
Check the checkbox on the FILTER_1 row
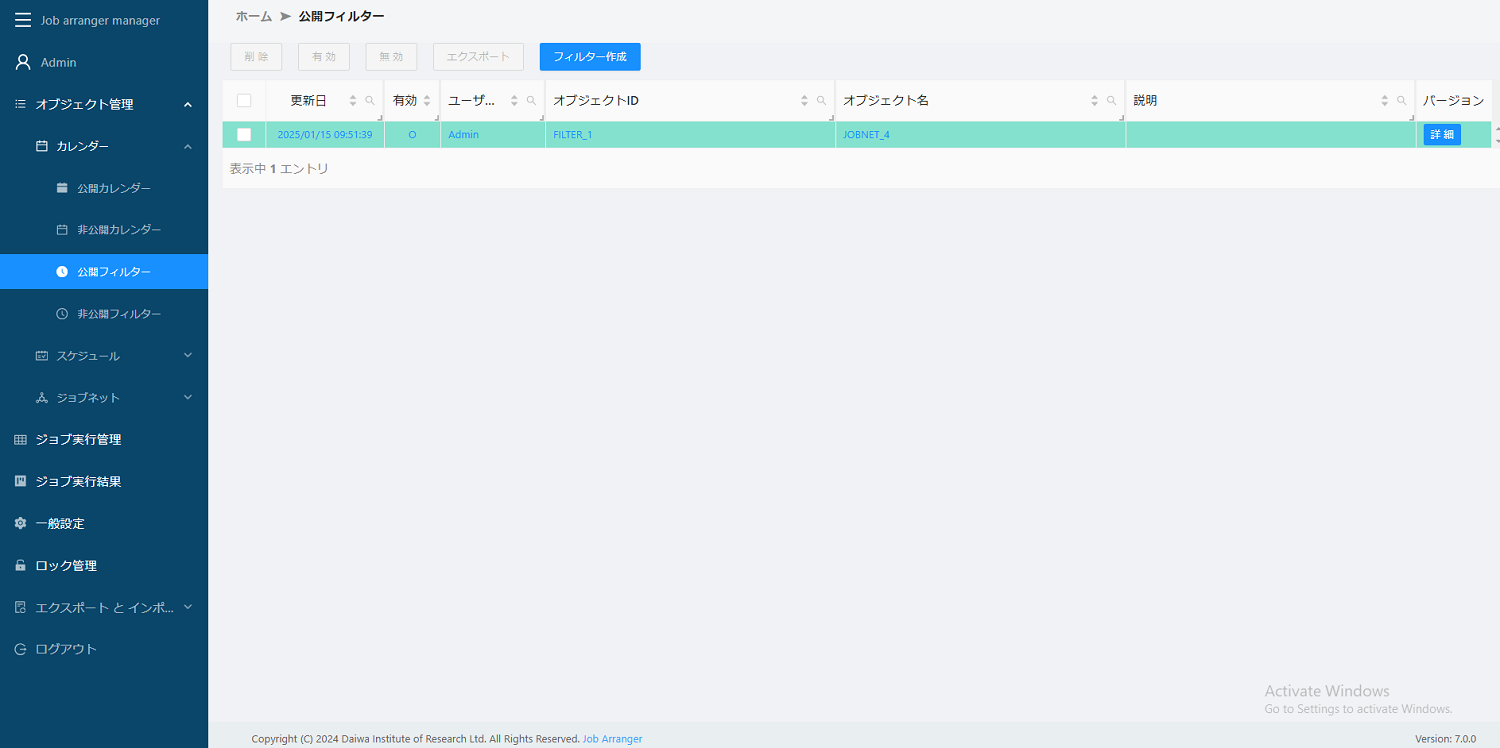coord(243,134)
